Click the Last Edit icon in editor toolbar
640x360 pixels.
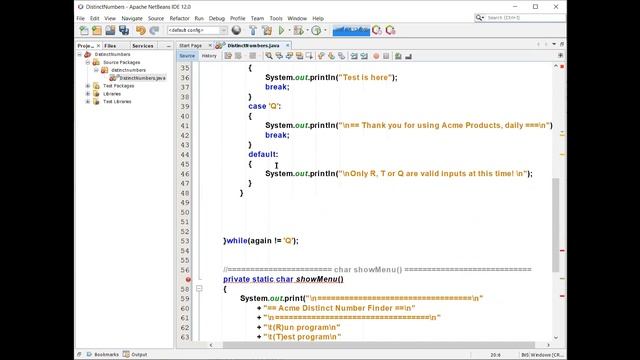[228, 56]
